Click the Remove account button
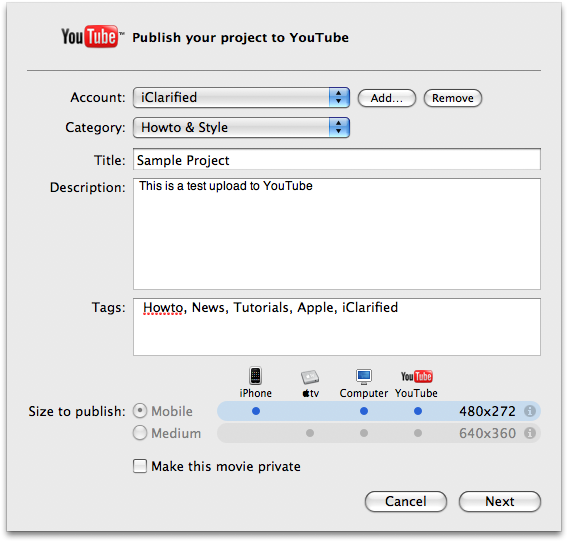The image size is (568, 542). click(453, 98)
